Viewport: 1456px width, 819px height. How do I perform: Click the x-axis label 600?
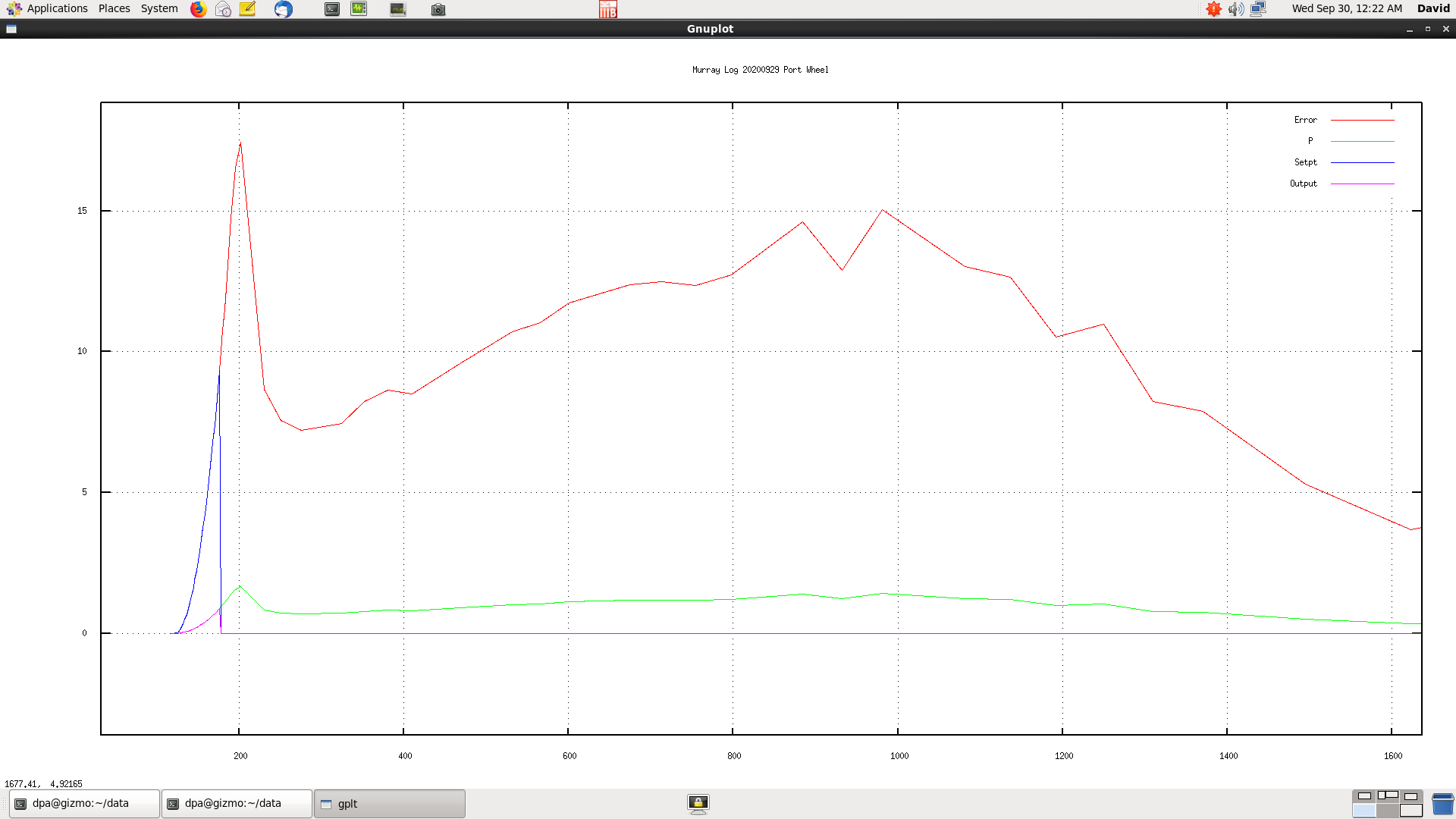click(570, 756)
